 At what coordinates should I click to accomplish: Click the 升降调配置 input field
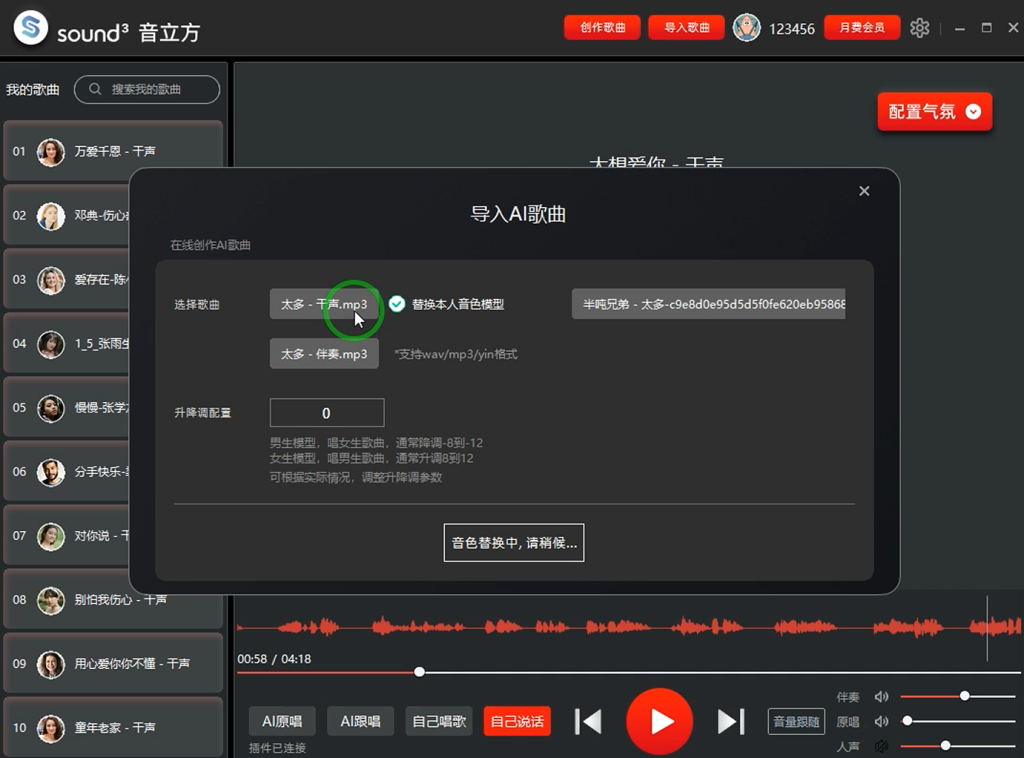326,412
